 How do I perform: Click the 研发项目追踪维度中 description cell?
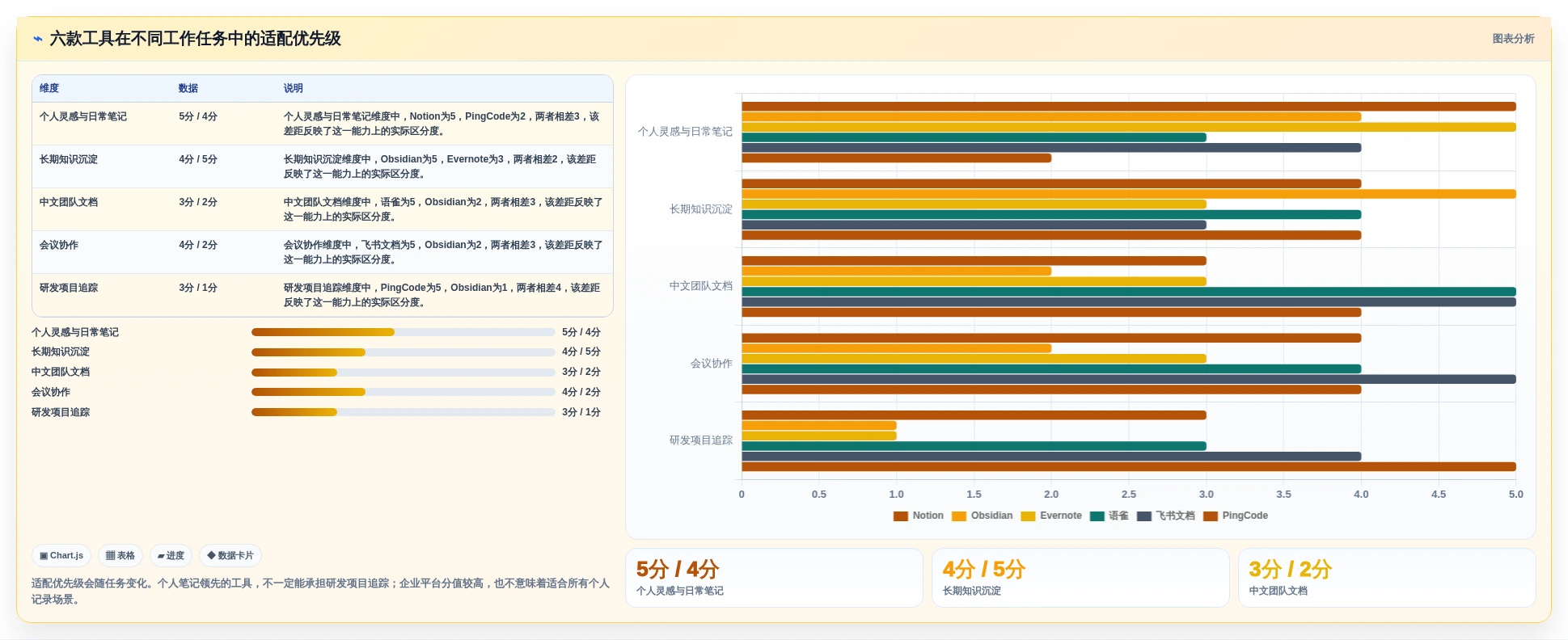pyautogui.click(x=443, y=295)
